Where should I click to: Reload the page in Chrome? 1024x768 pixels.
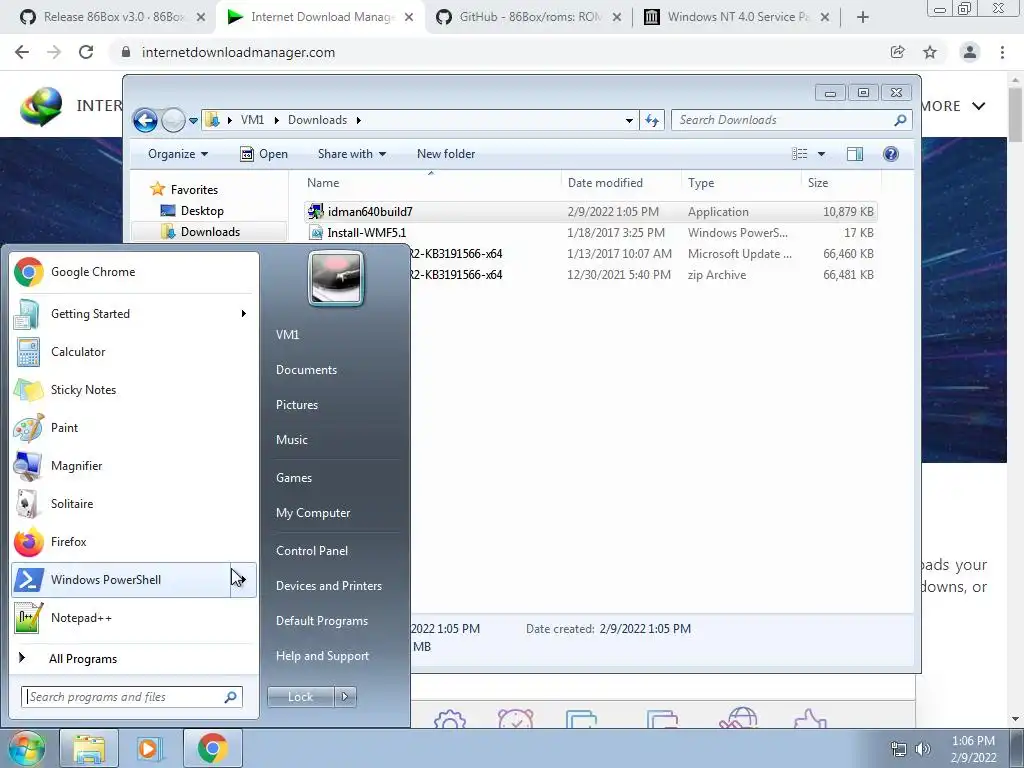86,52
